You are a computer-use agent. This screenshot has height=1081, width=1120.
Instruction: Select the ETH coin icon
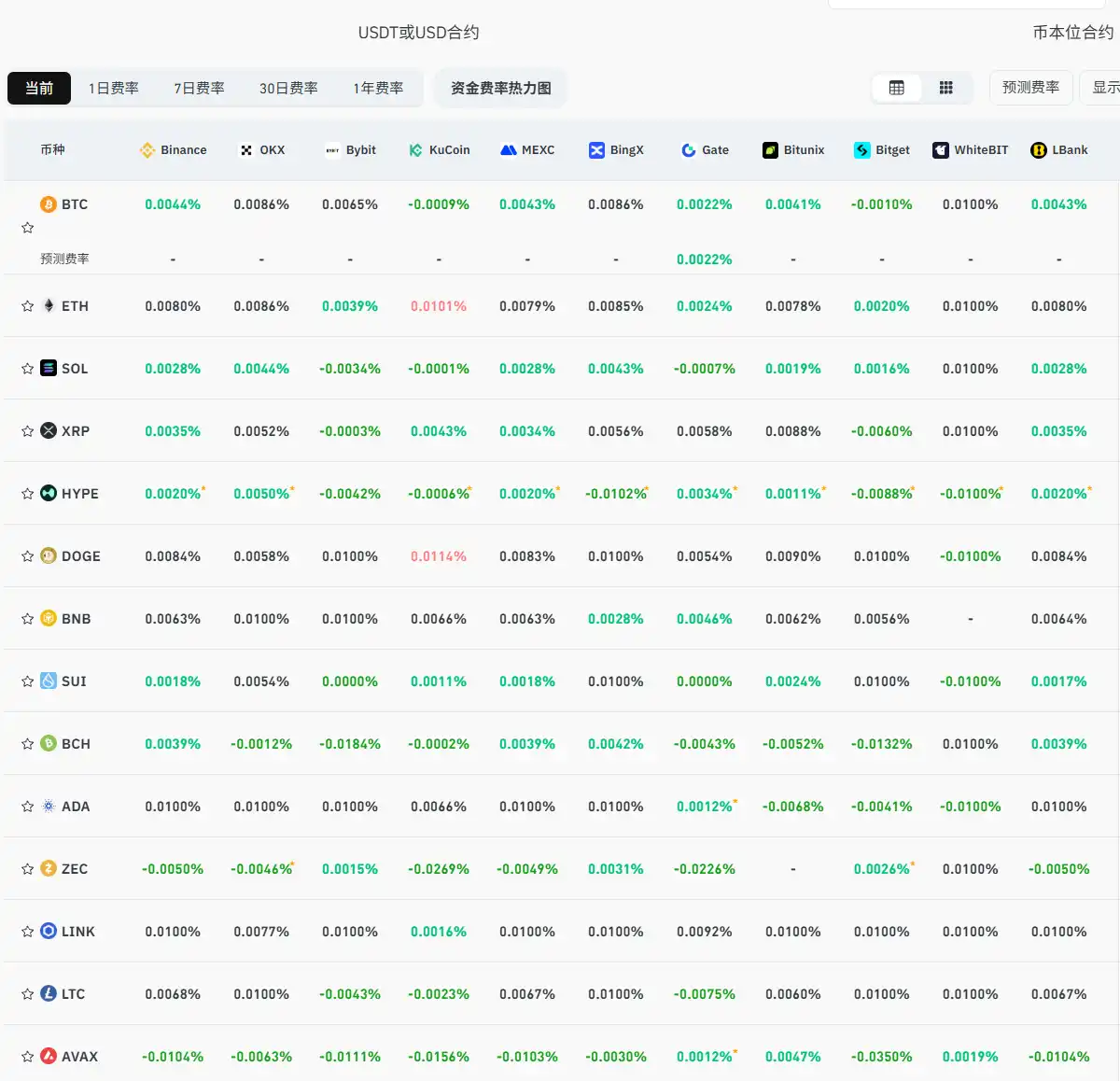pyautogui.click(x=48, y=305)
